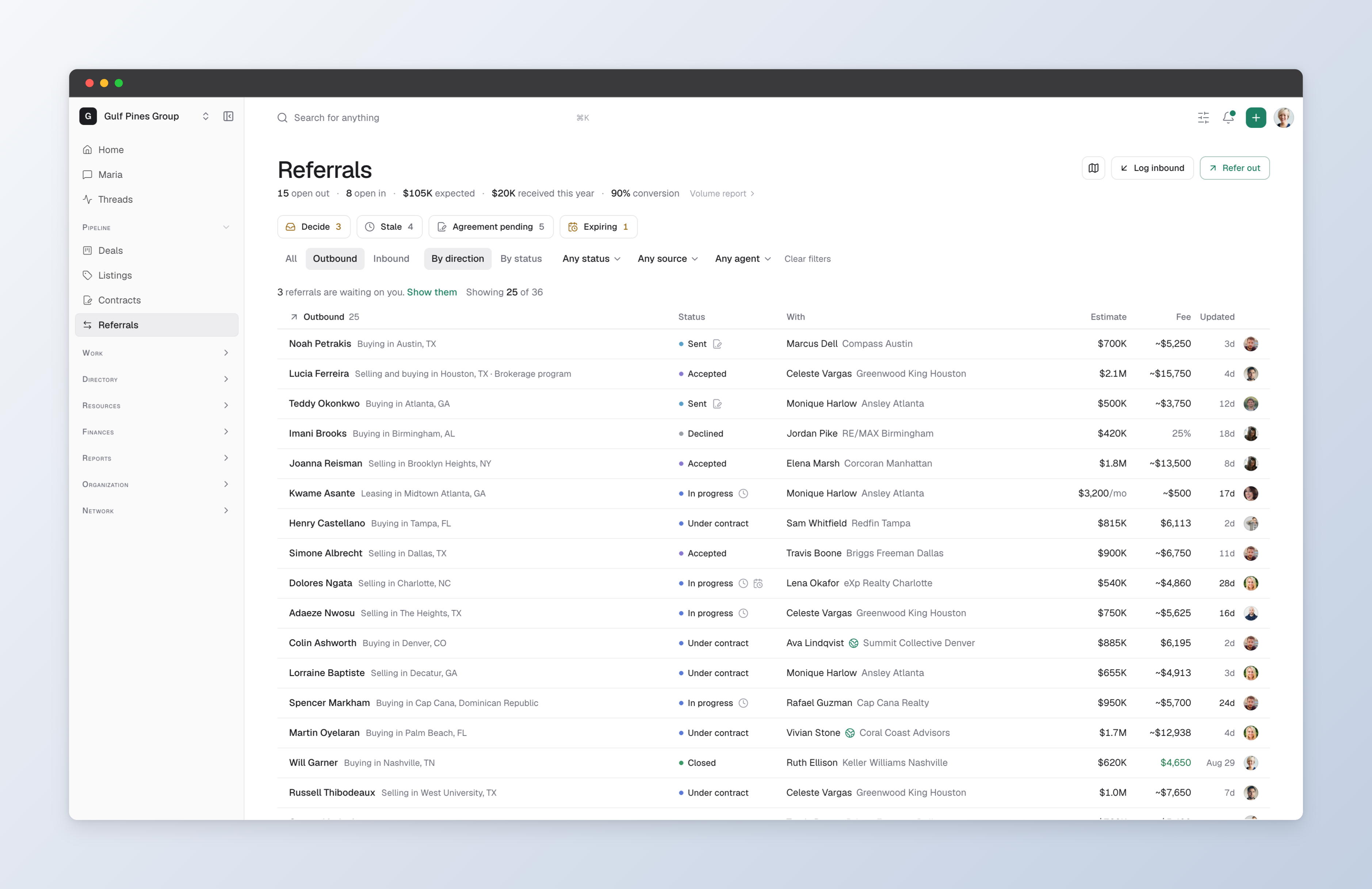Image resolution: width=1372 pixels, height=889 pixels.
Task: Open Deals in the sidebar
Action: tap(156, 251)
